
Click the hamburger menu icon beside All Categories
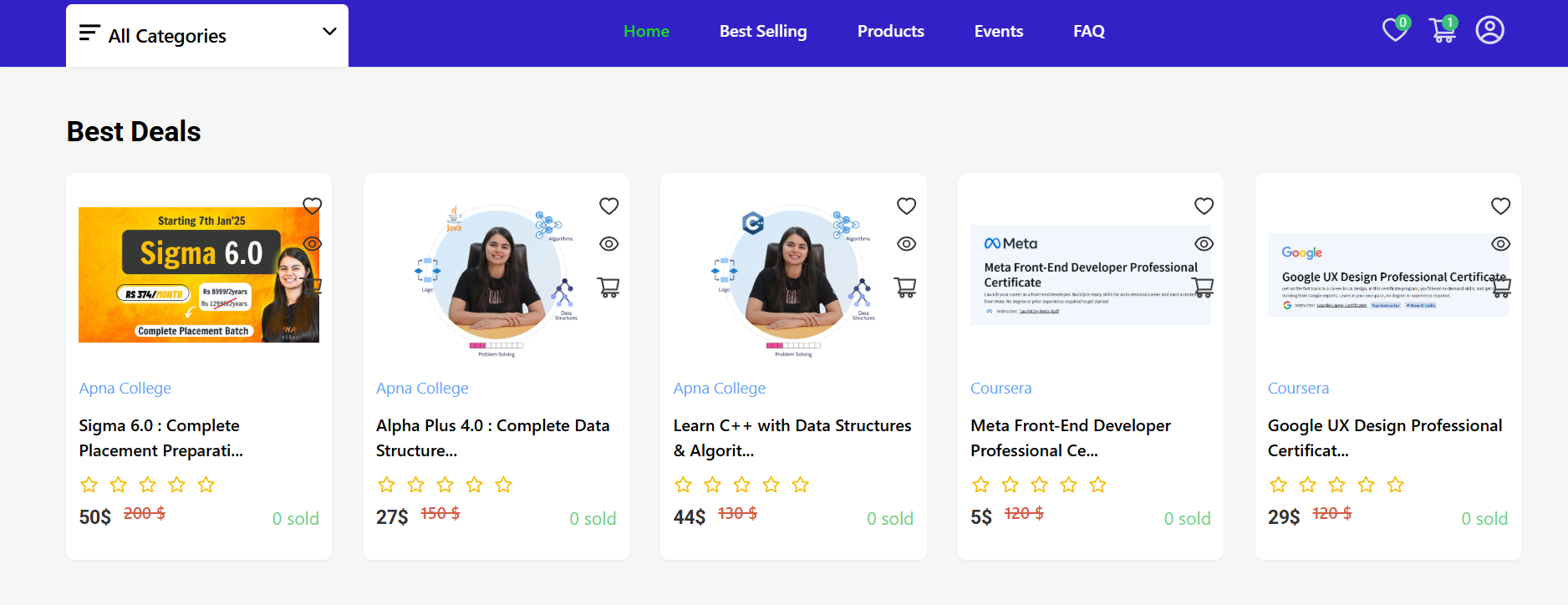click(x=89, y=33)
